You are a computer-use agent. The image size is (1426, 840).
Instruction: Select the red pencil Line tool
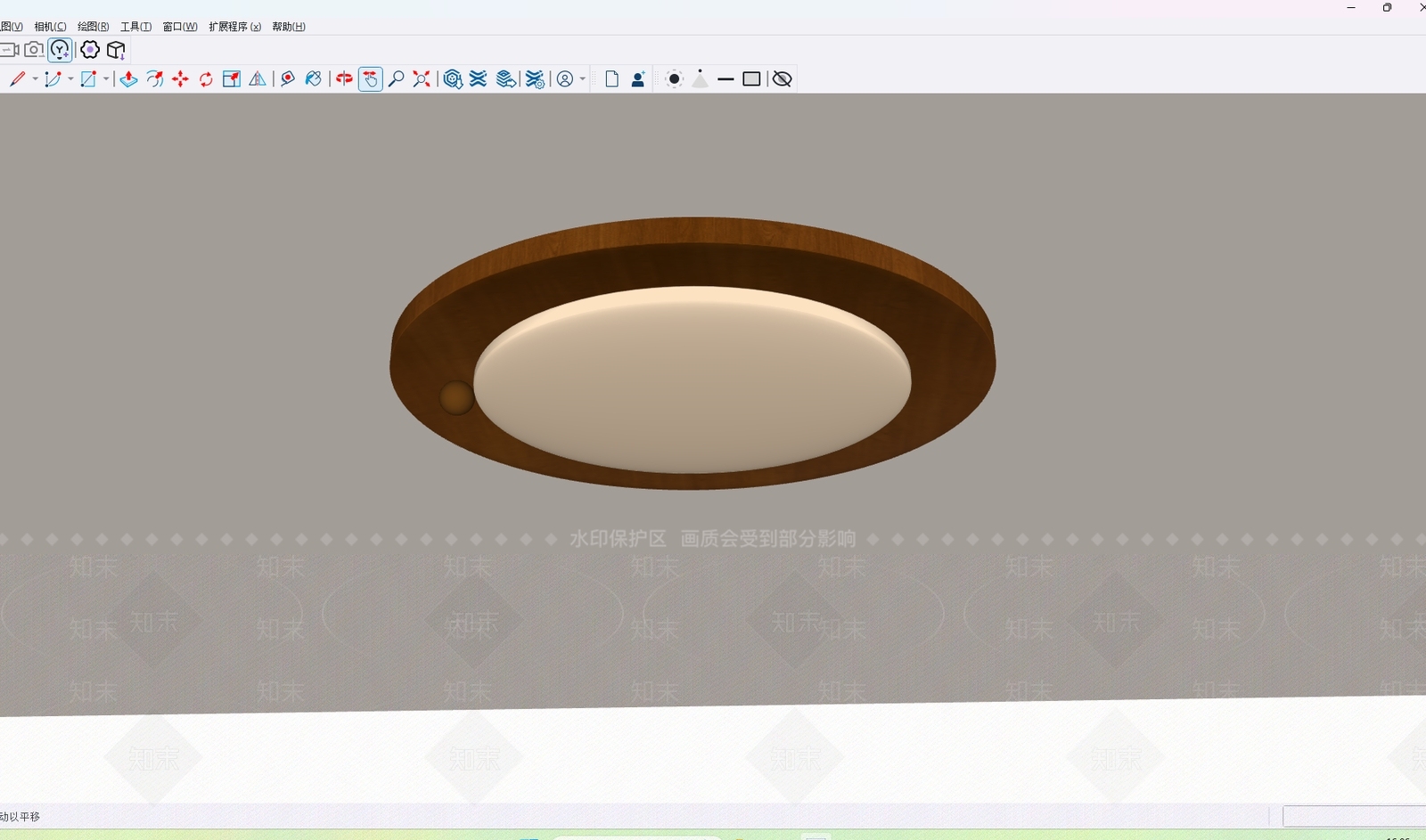coord(17,79)
